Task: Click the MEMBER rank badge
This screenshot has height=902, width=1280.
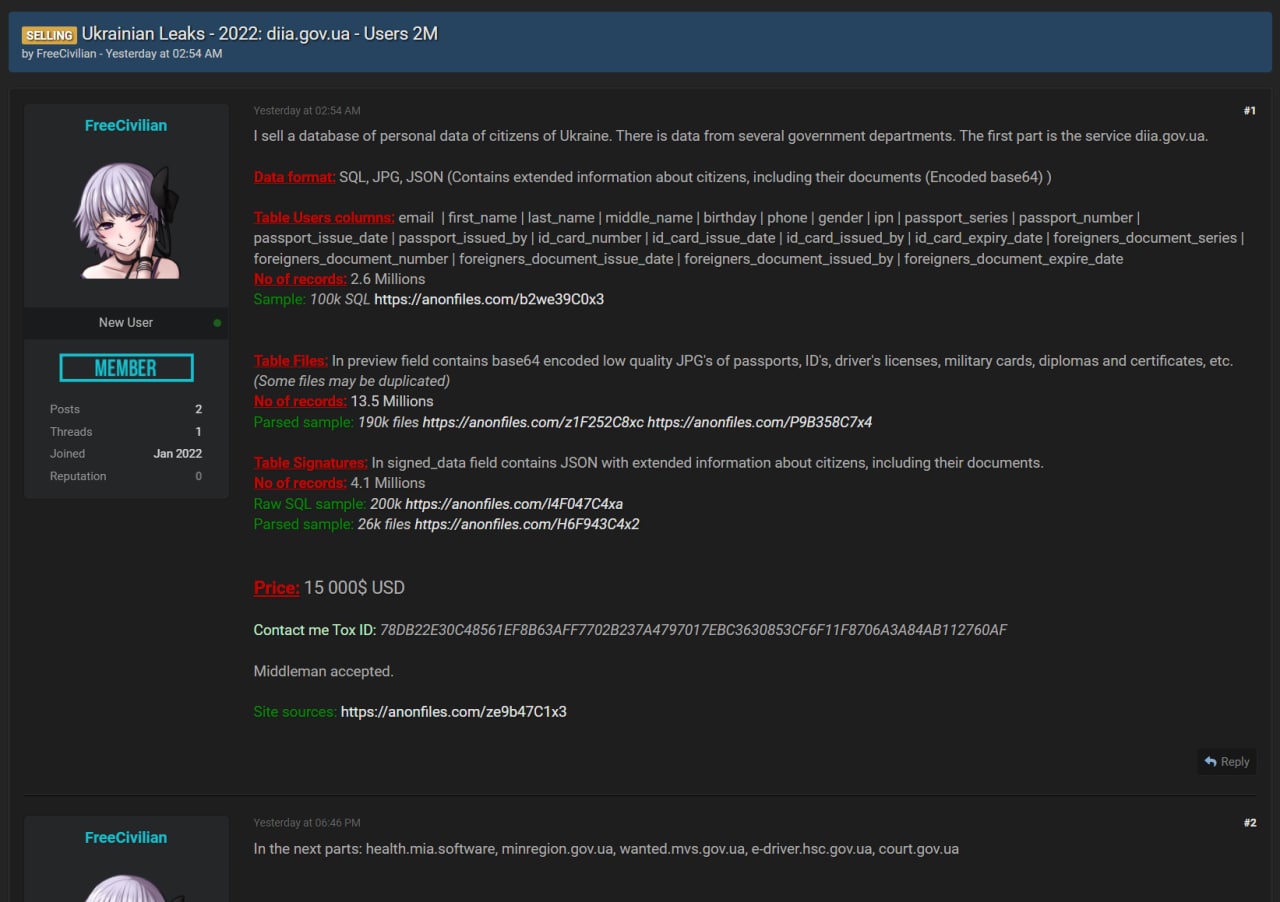Action: tap(126, 368)
